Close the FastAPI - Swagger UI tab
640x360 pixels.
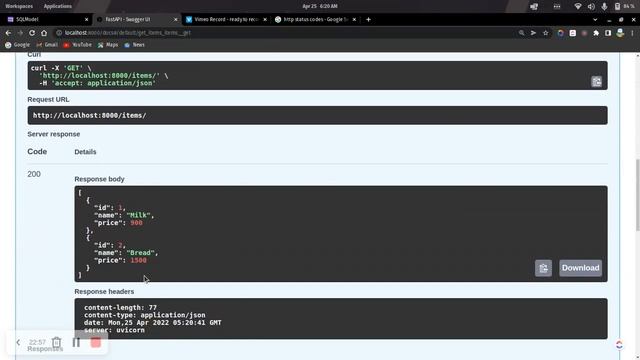click(x=176, y=19)
